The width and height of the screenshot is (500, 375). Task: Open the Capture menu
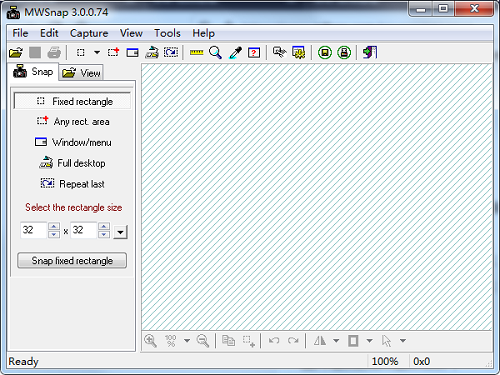[x=89, y=33]
